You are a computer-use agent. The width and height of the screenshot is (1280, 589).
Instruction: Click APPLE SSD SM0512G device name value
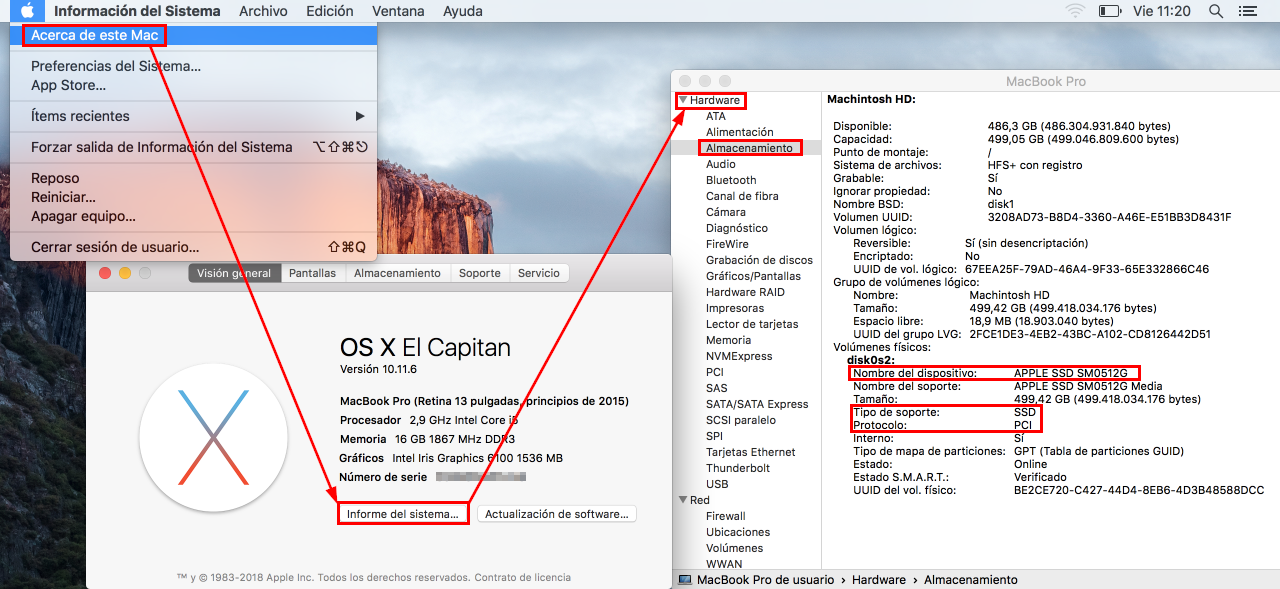[1071, 373]
